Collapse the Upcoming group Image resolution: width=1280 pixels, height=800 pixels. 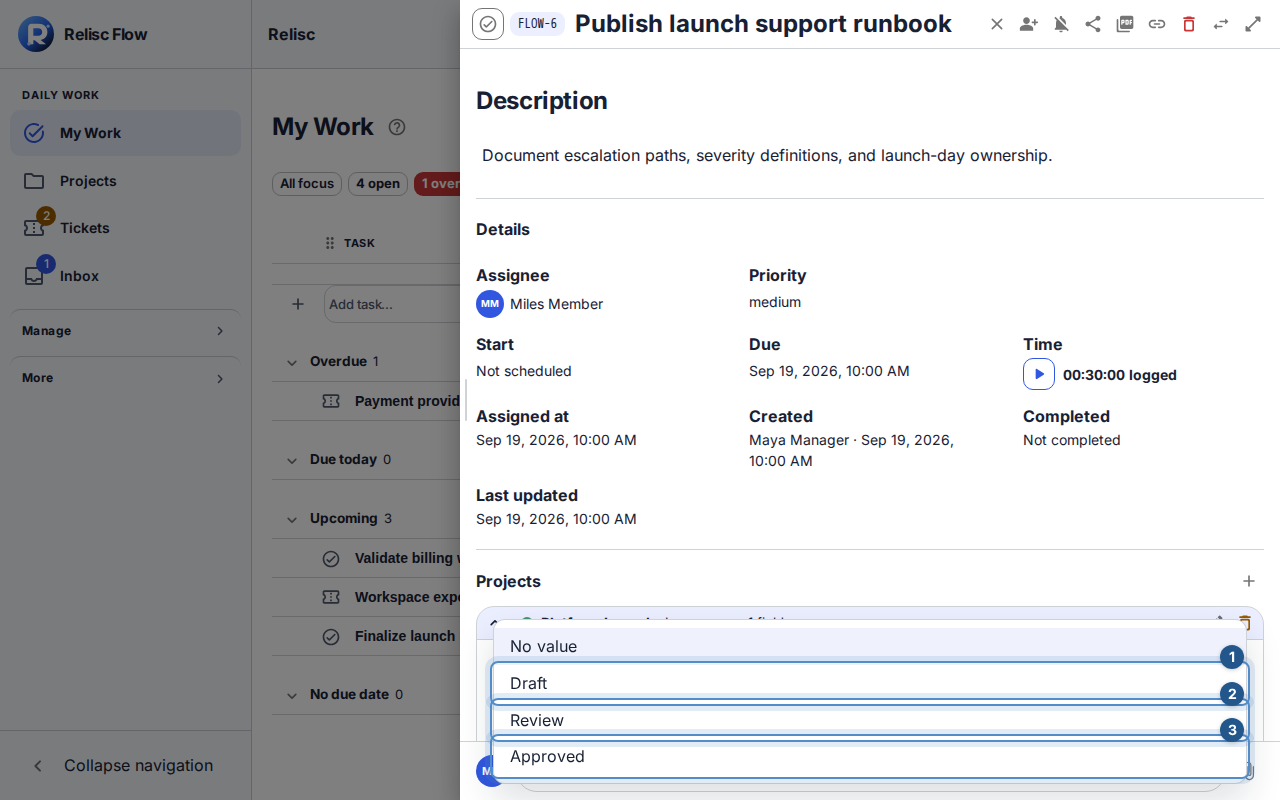[x=292, y=519]
